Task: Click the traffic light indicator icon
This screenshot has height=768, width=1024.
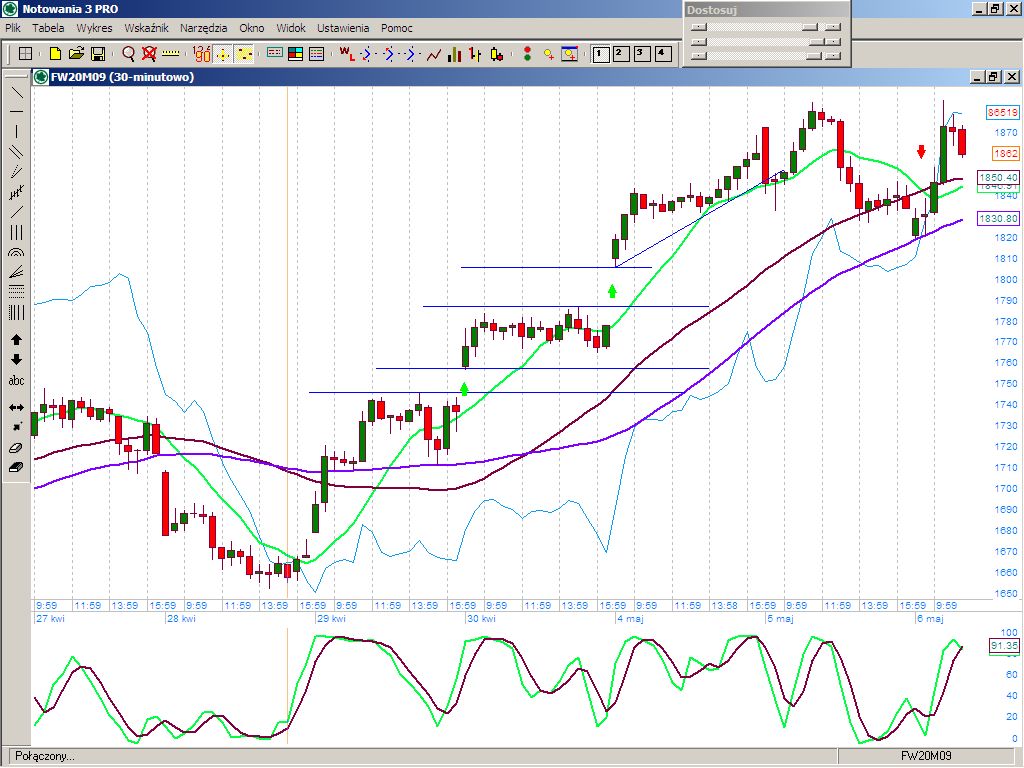Action: point(528,54)
